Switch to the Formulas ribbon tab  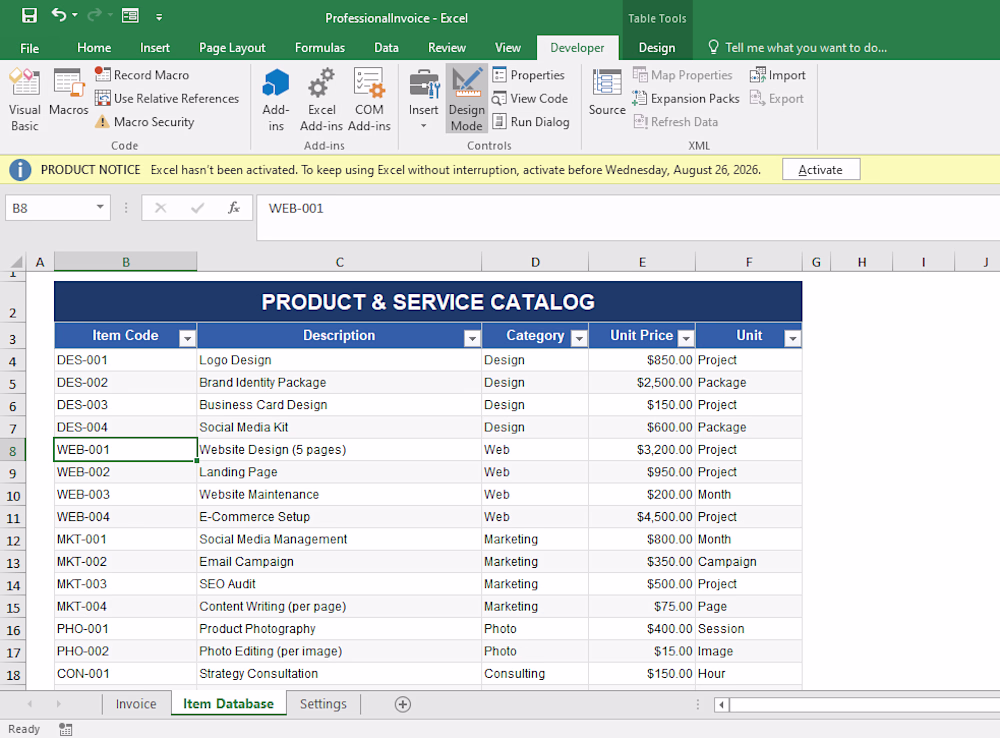pyautogui.click(x=320, y=48)
